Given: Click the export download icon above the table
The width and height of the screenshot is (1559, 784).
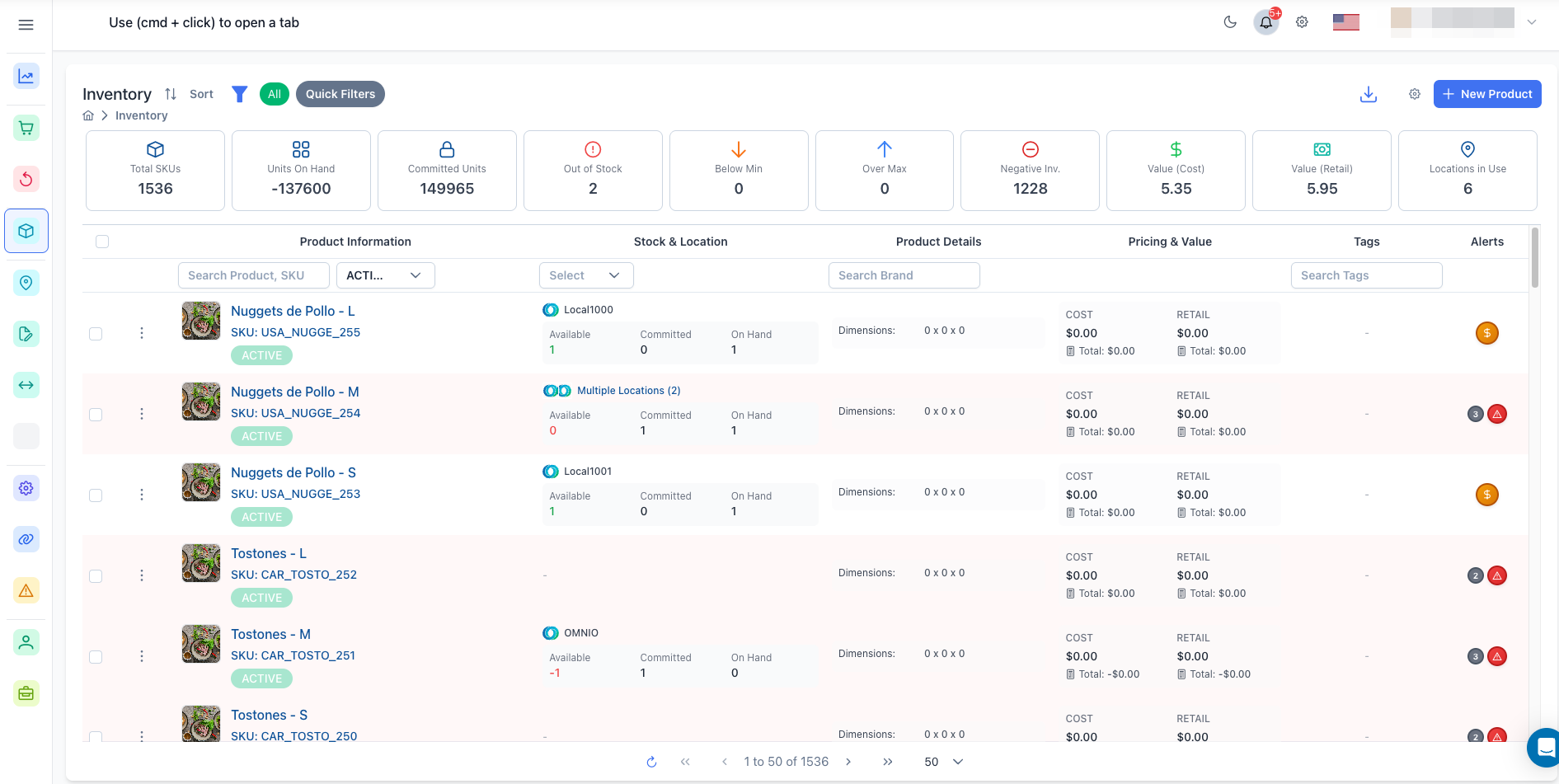Looking at the screenshot, I should tap(1369, 94).
